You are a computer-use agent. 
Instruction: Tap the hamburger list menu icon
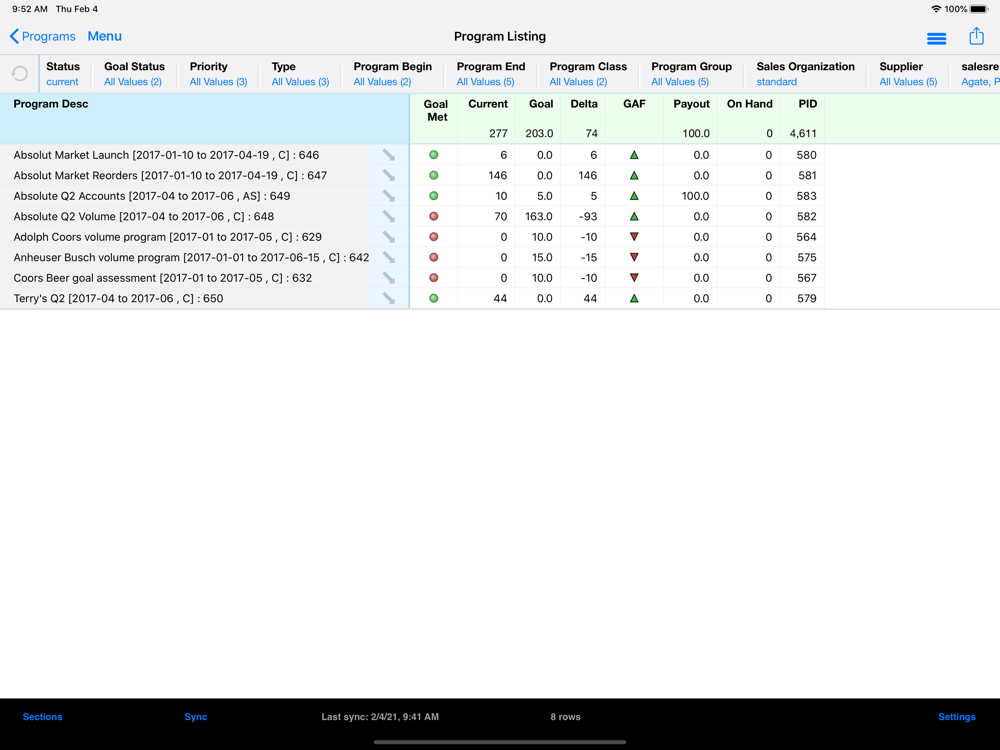point(936,39)
